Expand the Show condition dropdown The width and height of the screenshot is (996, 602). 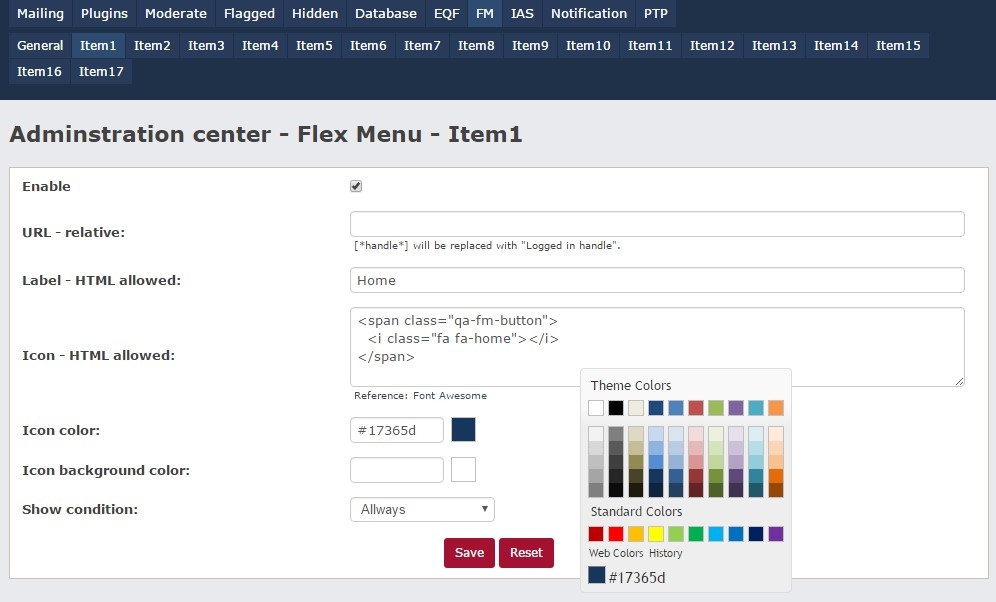pyautogui.click(x=422, y=510)
